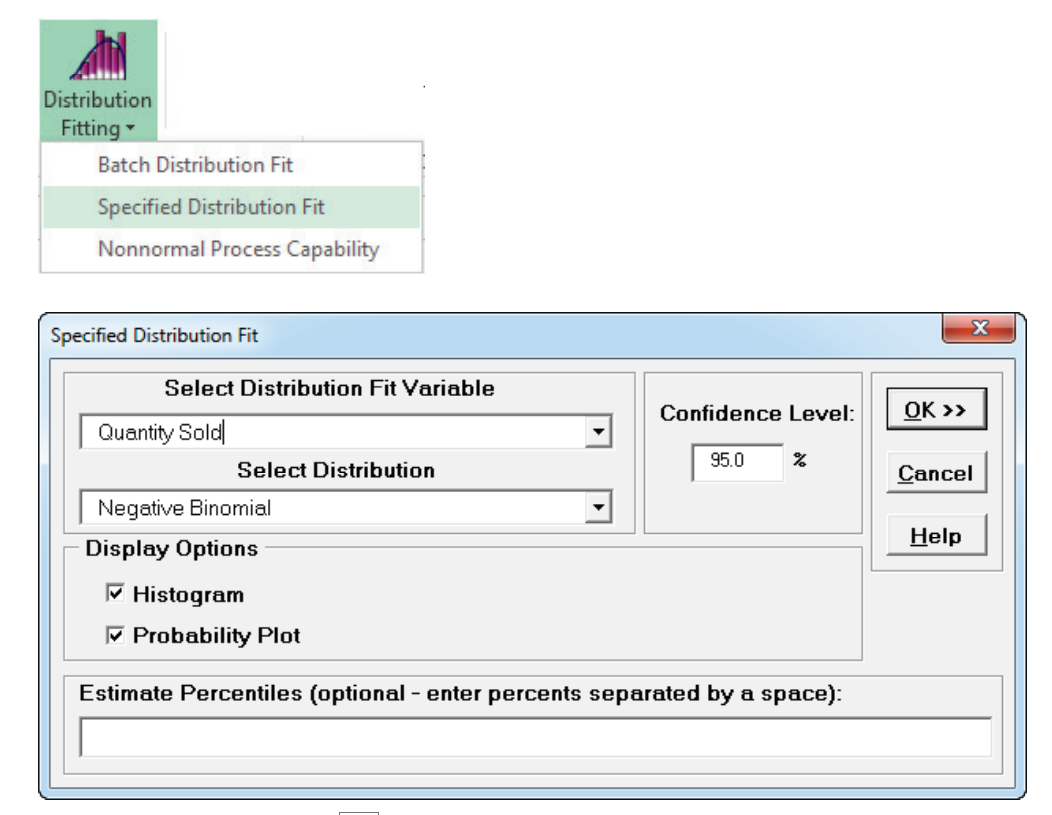
Task: Click the Negative Binomial selection box
Action: (x=330, y=509)
